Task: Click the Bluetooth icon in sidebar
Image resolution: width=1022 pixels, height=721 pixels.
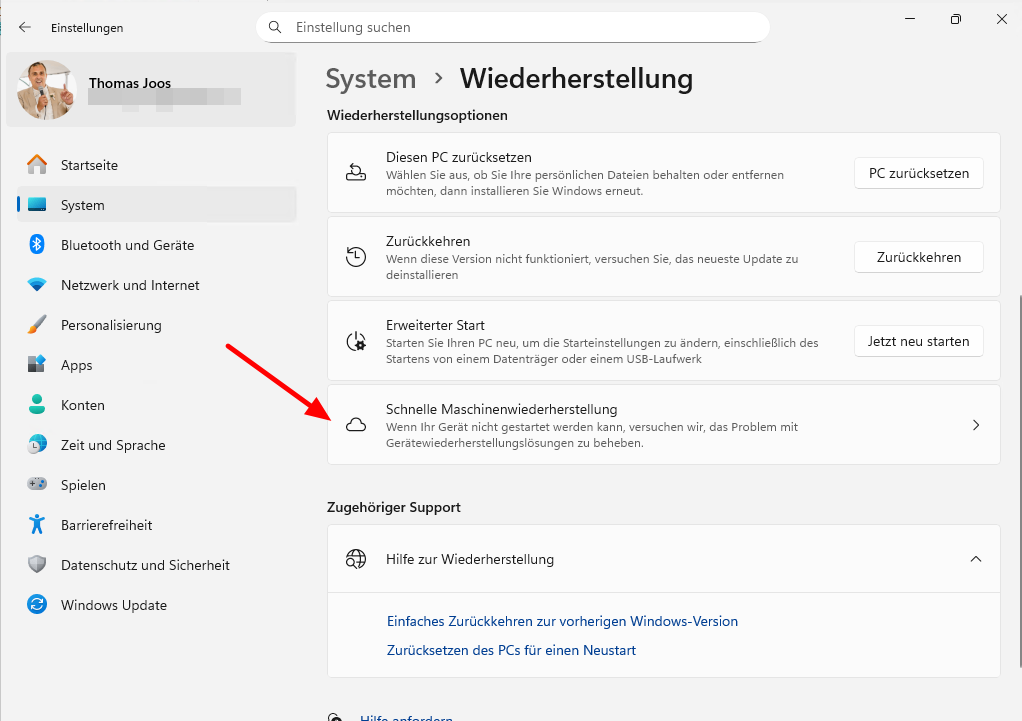Action: coord(37,244)
